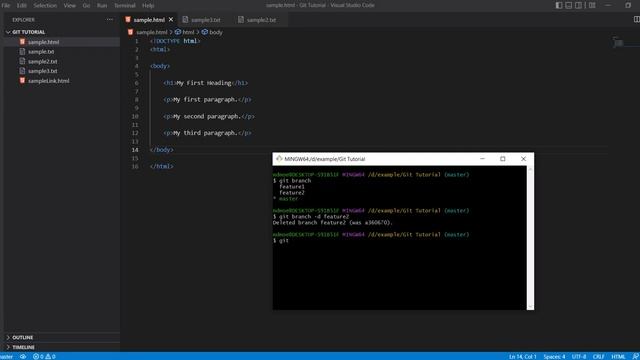Click sampleLink.html file type icon
This screenshot has width=640, height=360.
[22, 80]
